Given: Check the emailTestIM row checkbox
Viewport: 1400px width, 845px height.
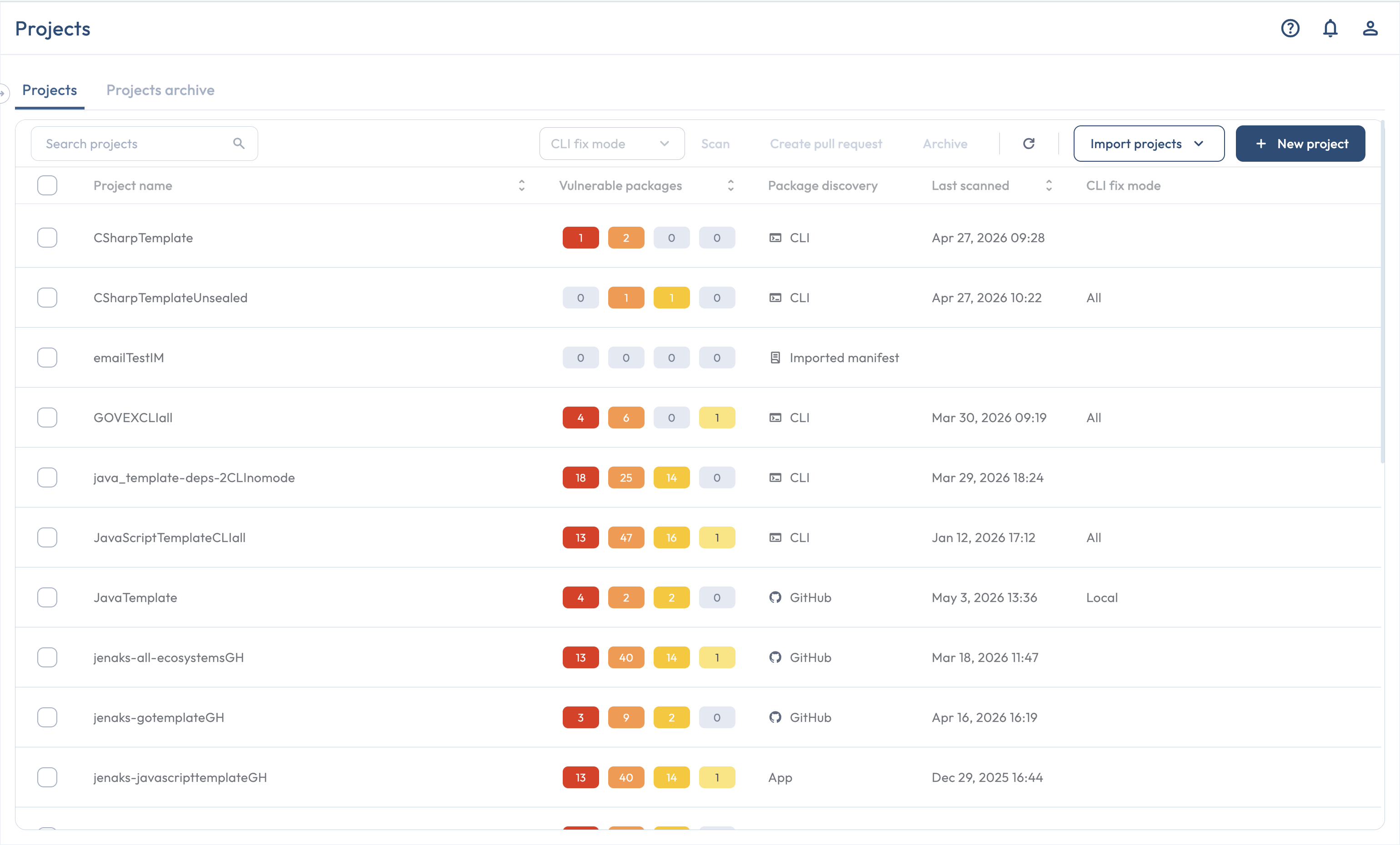Looking at the screenshot, I should point(47,358).
